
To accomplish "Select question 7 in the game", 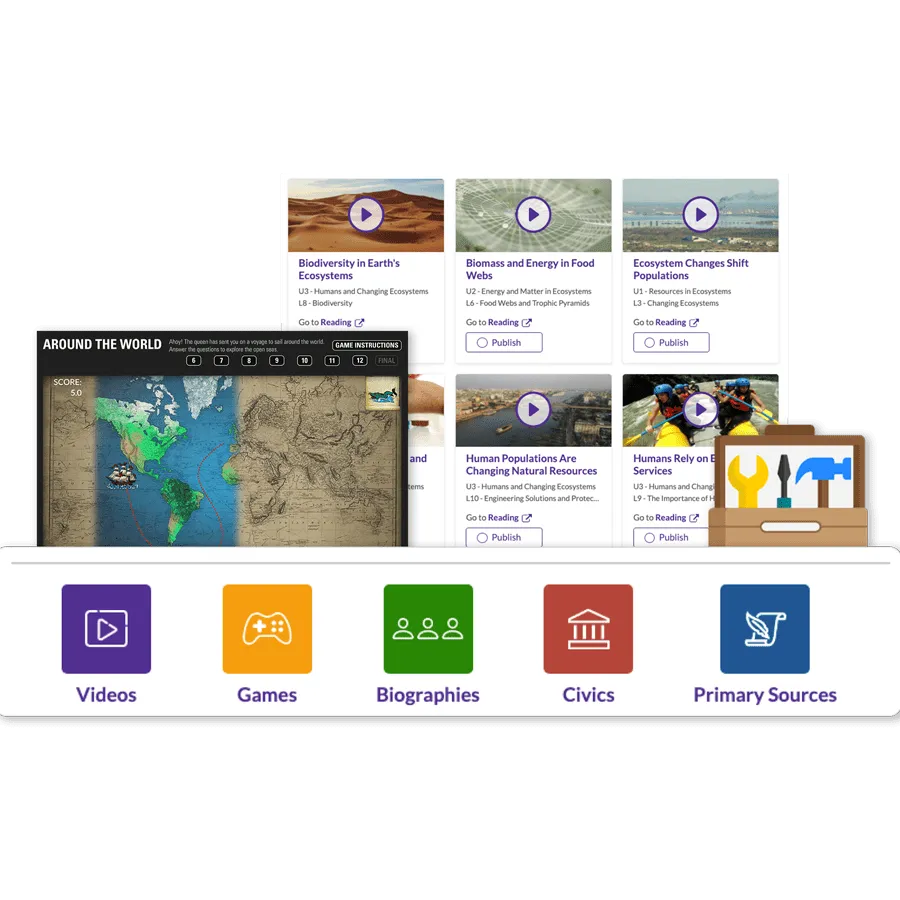I will pyautogui.click(x=221, y=360).
